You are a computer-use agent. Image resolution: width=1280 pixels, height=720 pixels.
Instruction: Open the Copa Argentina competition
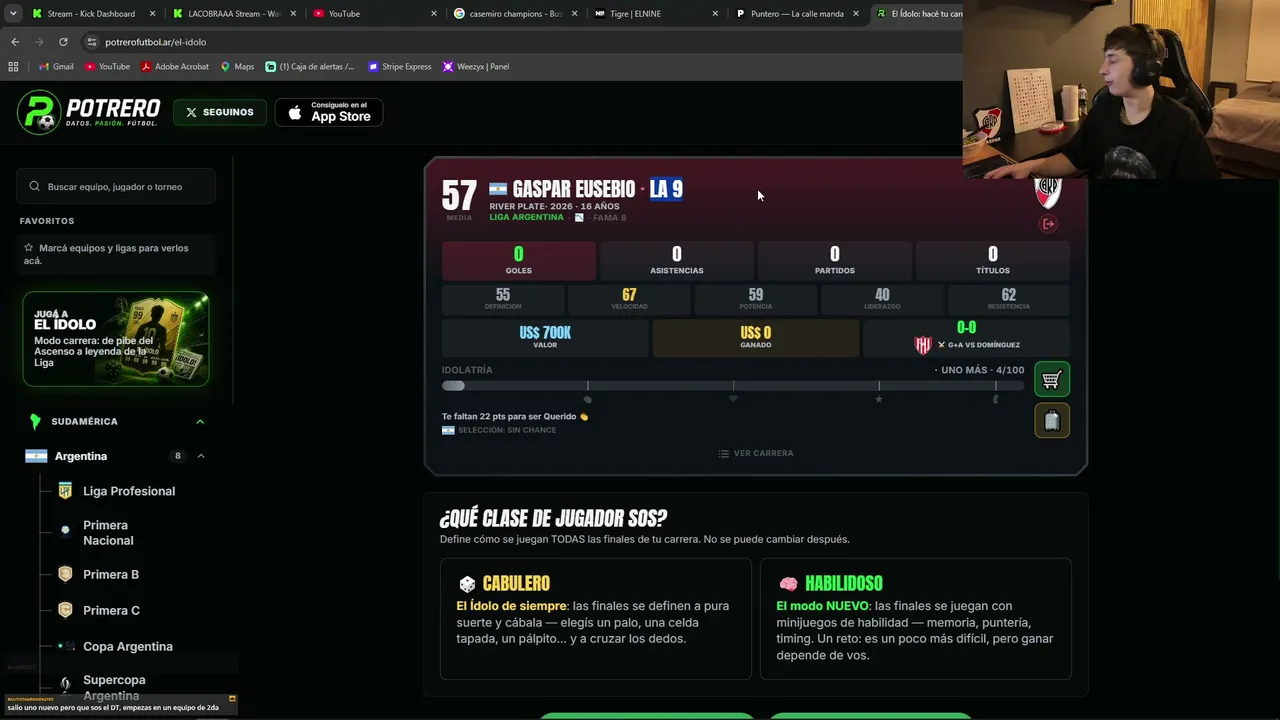pos(128,647)
